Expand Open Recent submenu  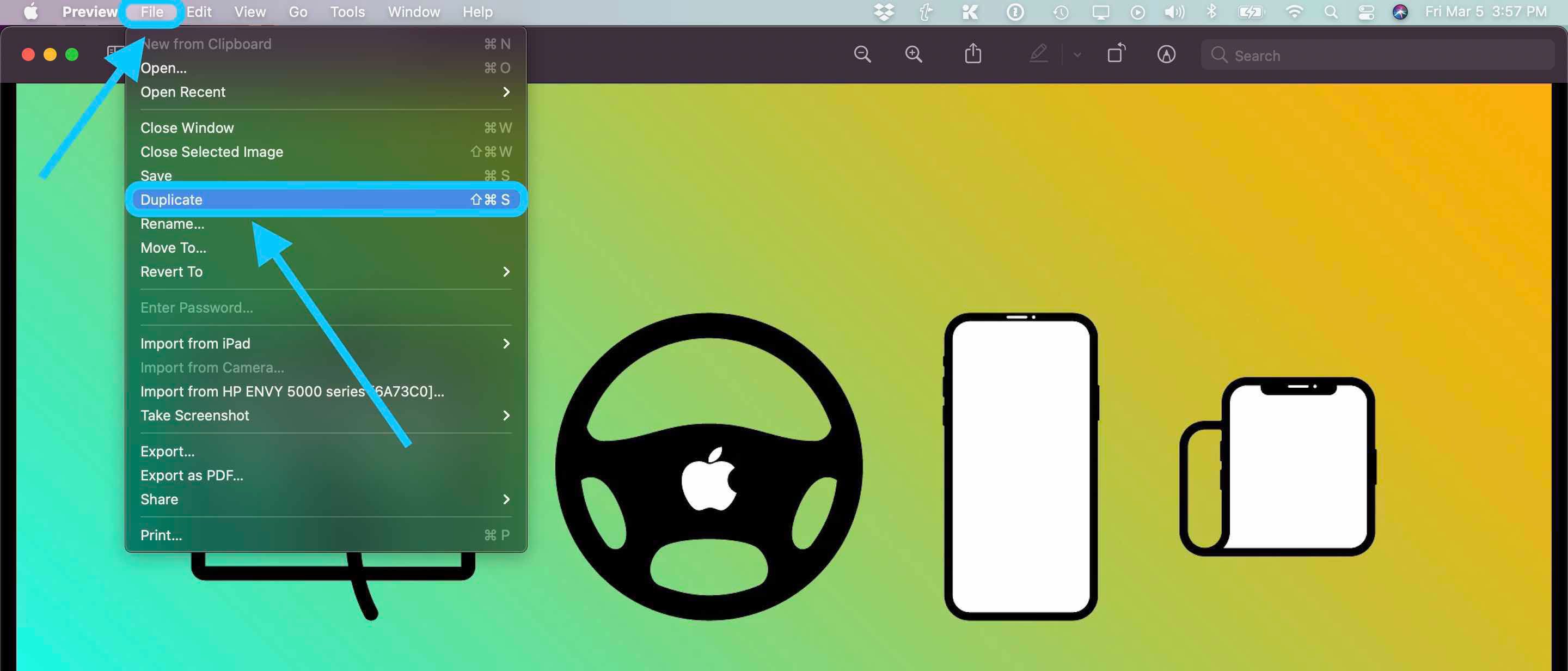coord(326,92)
